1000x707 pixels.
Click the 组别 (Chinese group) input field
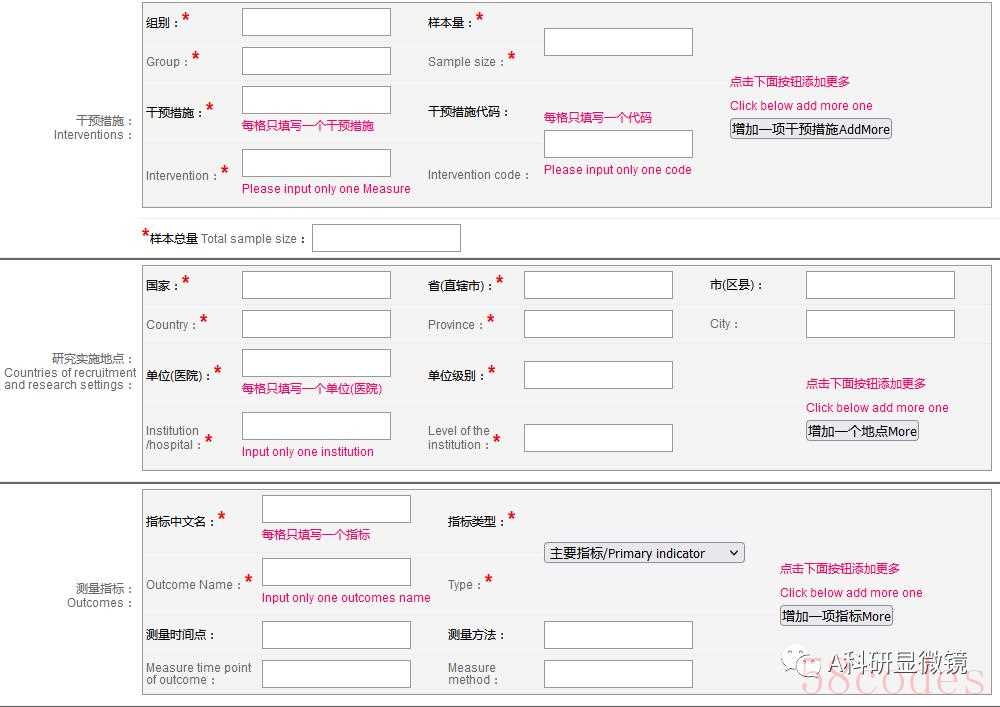[x=316, y=22]
